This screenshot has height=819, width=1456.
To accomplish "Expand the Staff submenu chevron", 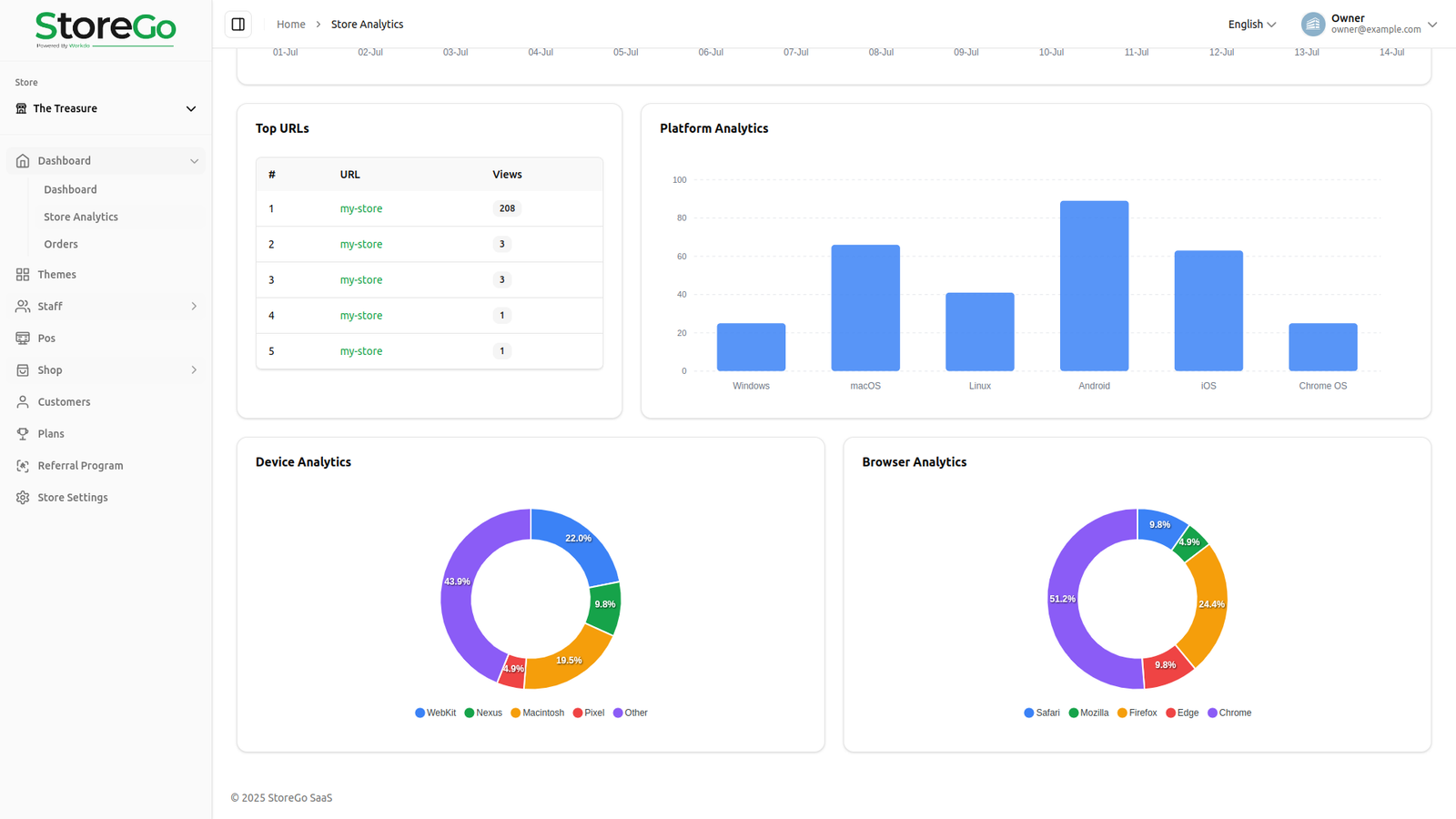I will [194, 307].
